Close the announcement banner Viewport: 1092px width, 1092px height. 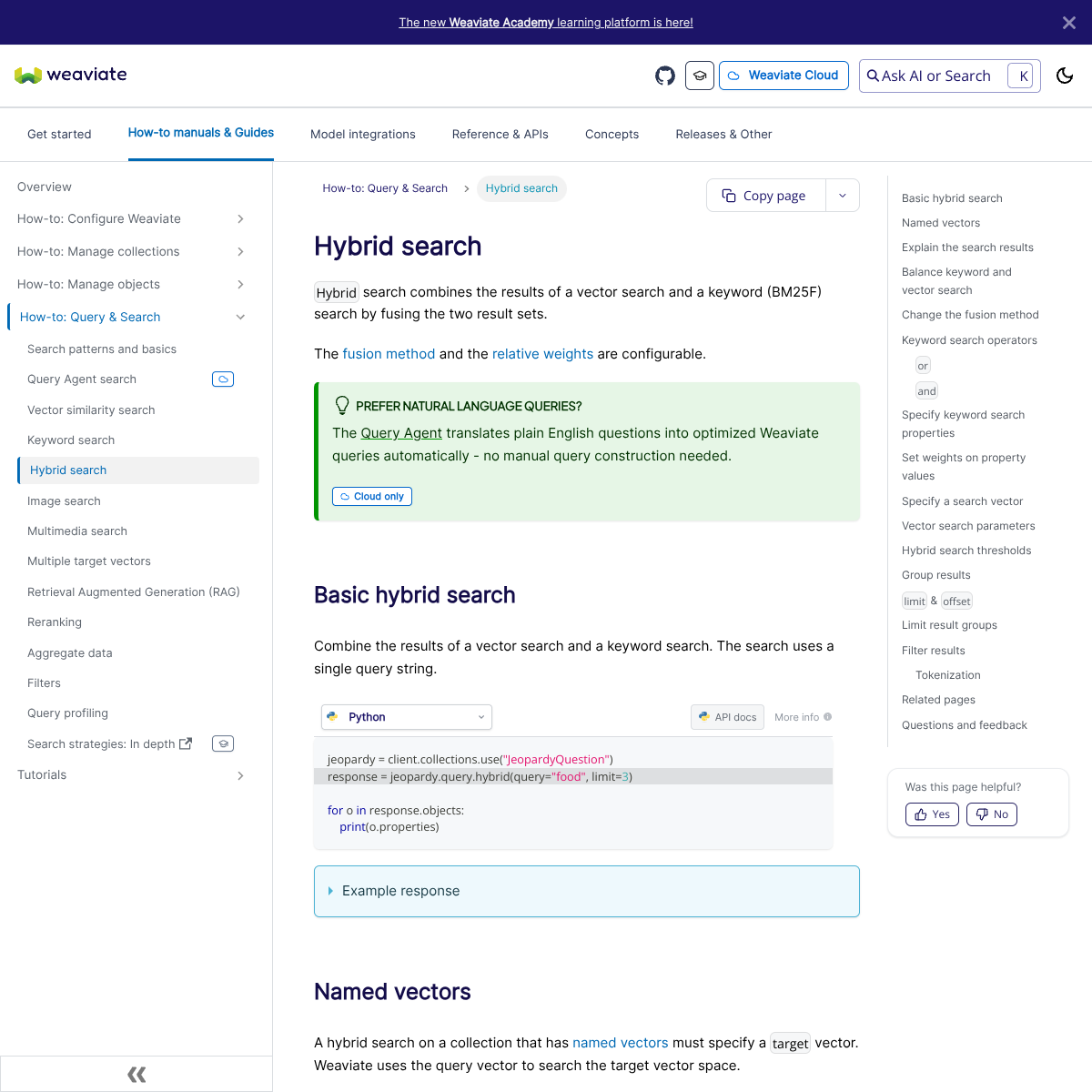[x=1069, y=23]
